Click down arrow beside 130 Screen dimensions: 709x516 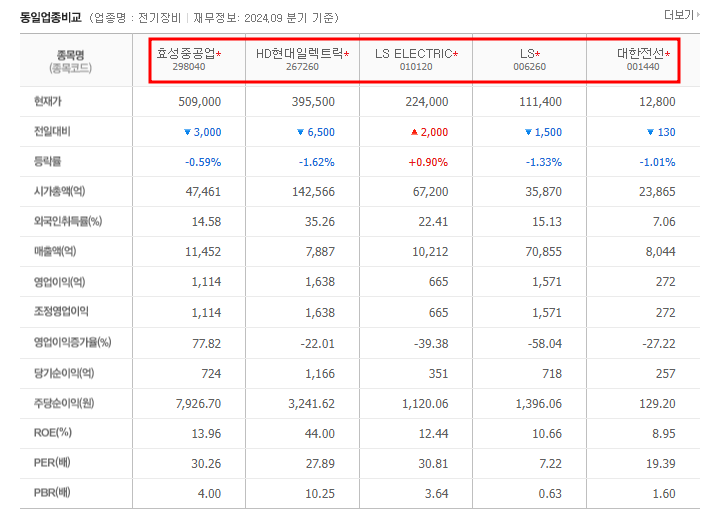pos(650,132)
